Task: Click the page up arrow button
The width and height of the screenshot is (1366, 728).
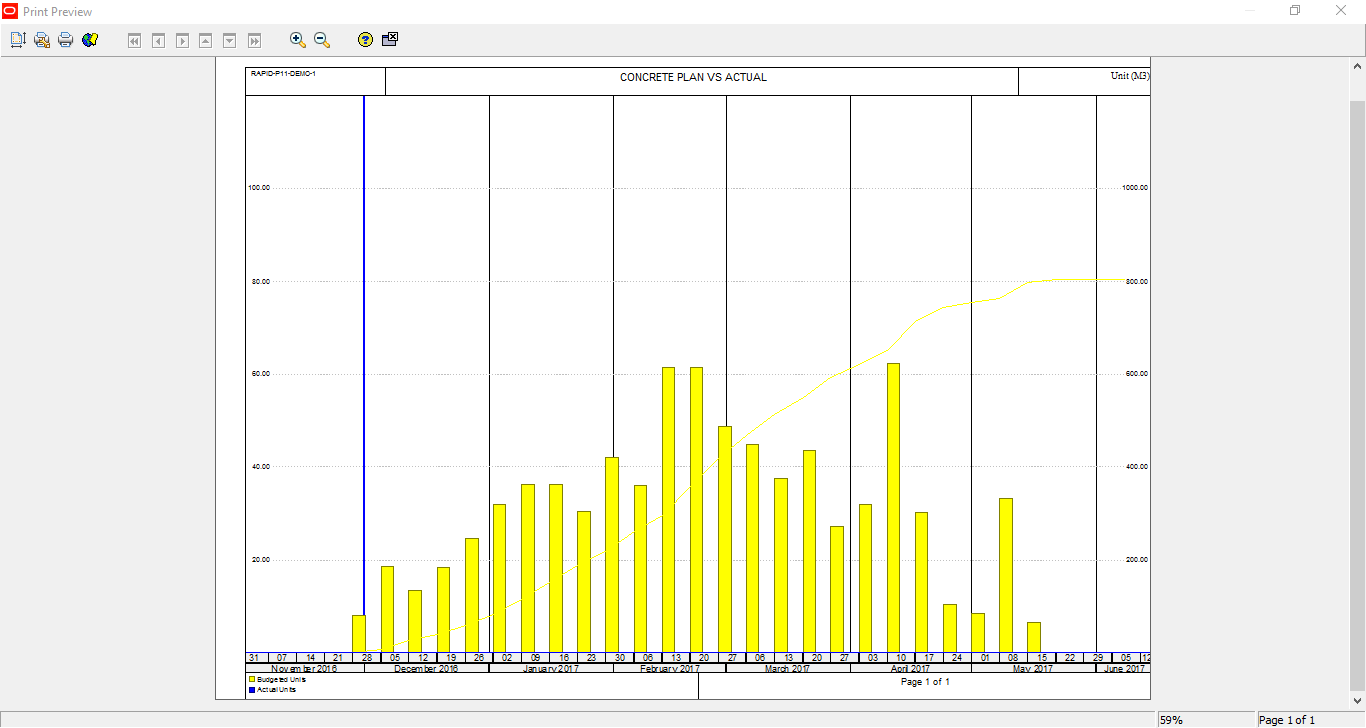Action: pyautogui.click(x=206, y=40)
